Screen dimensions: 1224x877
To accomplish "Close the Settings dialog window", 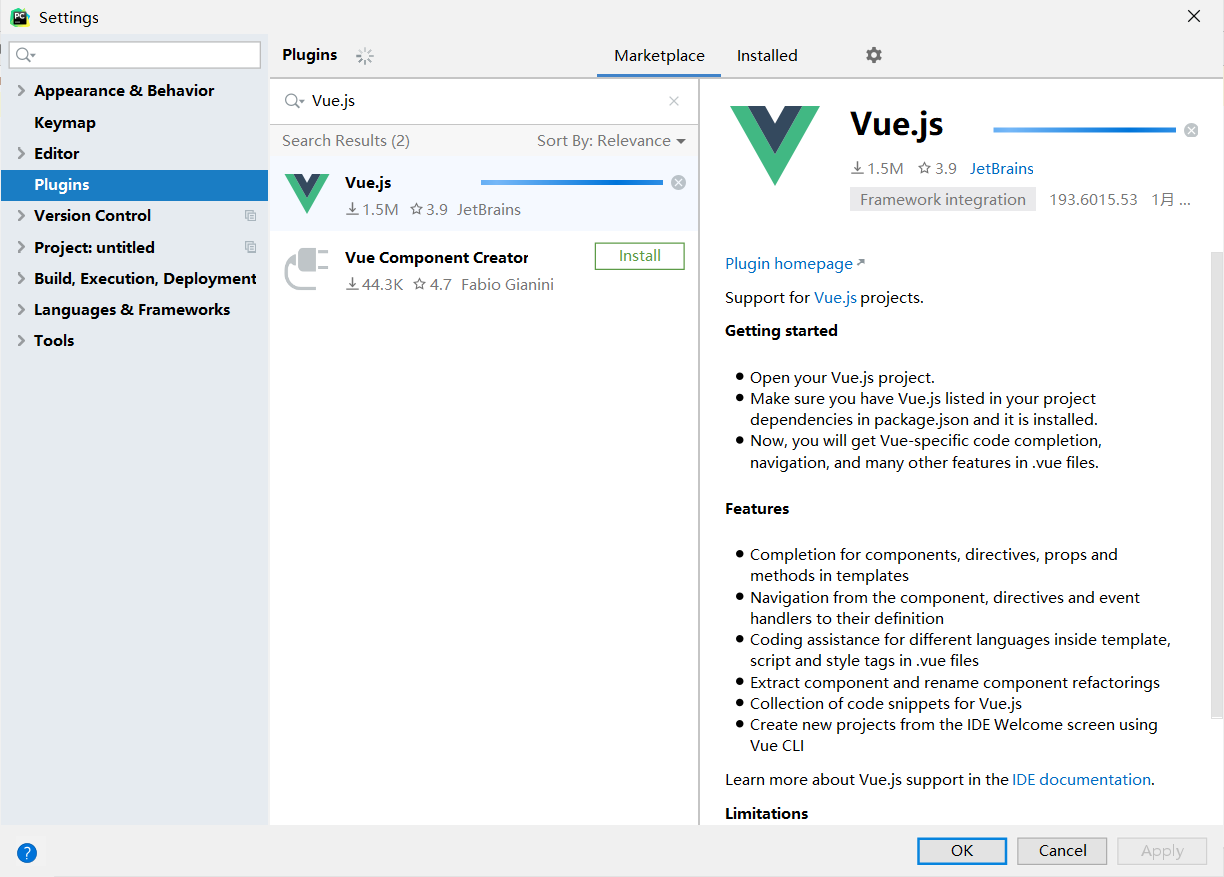I will [1194, 16].
